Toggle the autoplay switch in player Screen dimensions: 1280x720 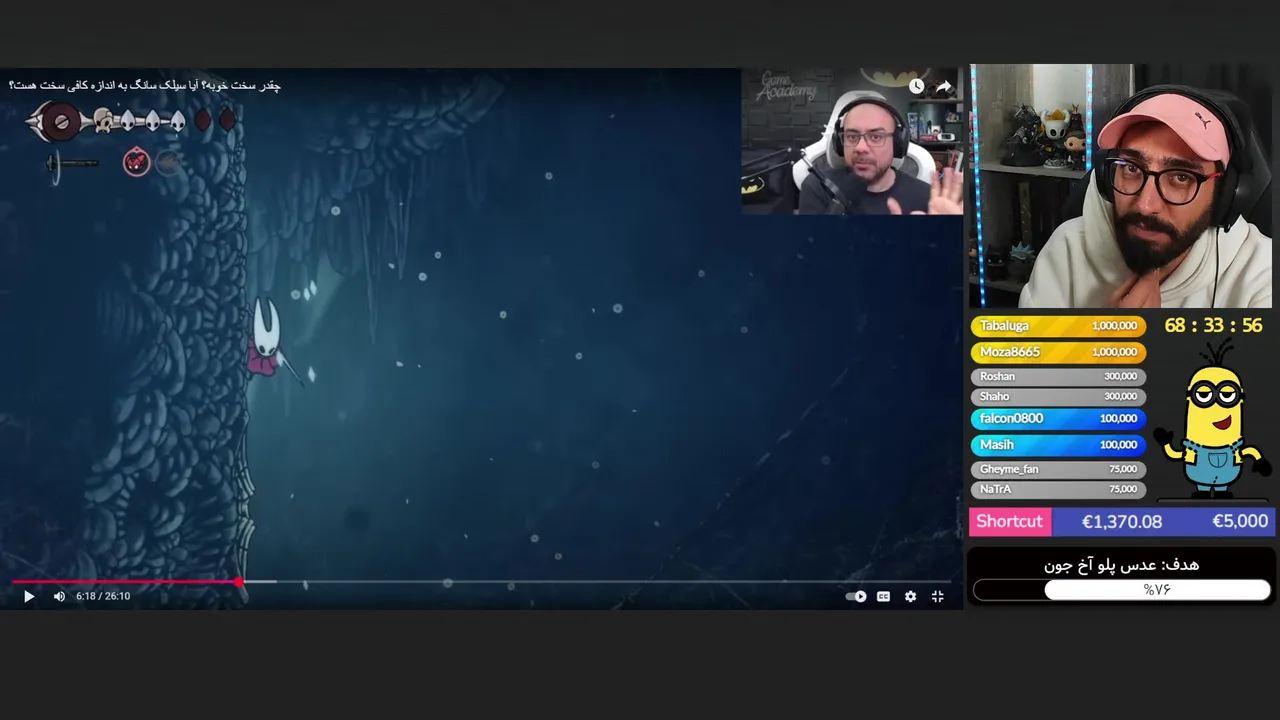coord(856,596)
